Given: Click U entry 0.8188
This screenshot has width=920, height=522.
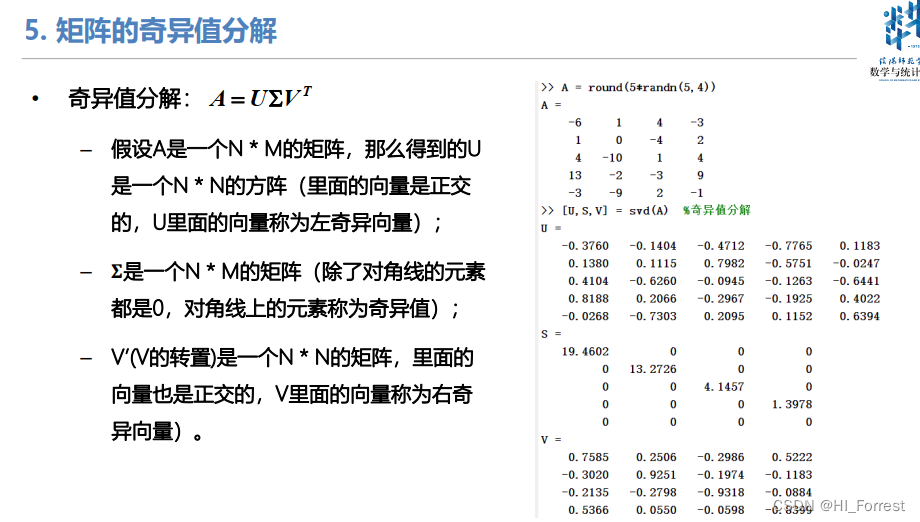Looking at the screenshot, I should coord(588,299).
